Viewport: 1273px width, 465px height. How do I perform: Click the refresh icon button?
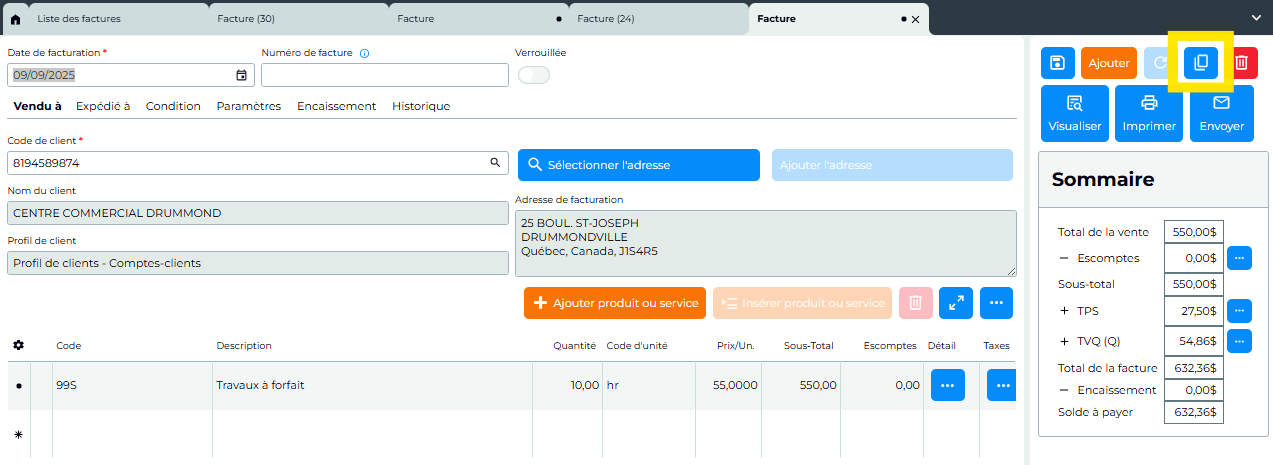click(x=1160, y=63)
